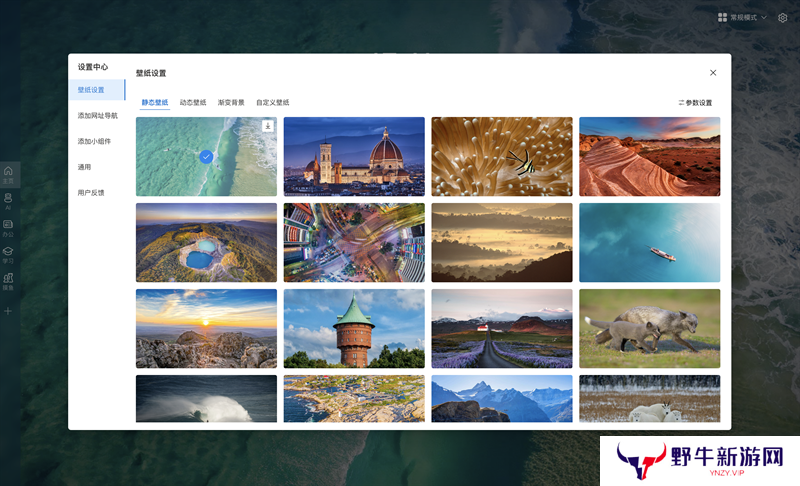Click the 主页 home icon in the sidebar
The width and height of the screenshot is (800, 486).
pyautogui.click(x=8, y=174)
